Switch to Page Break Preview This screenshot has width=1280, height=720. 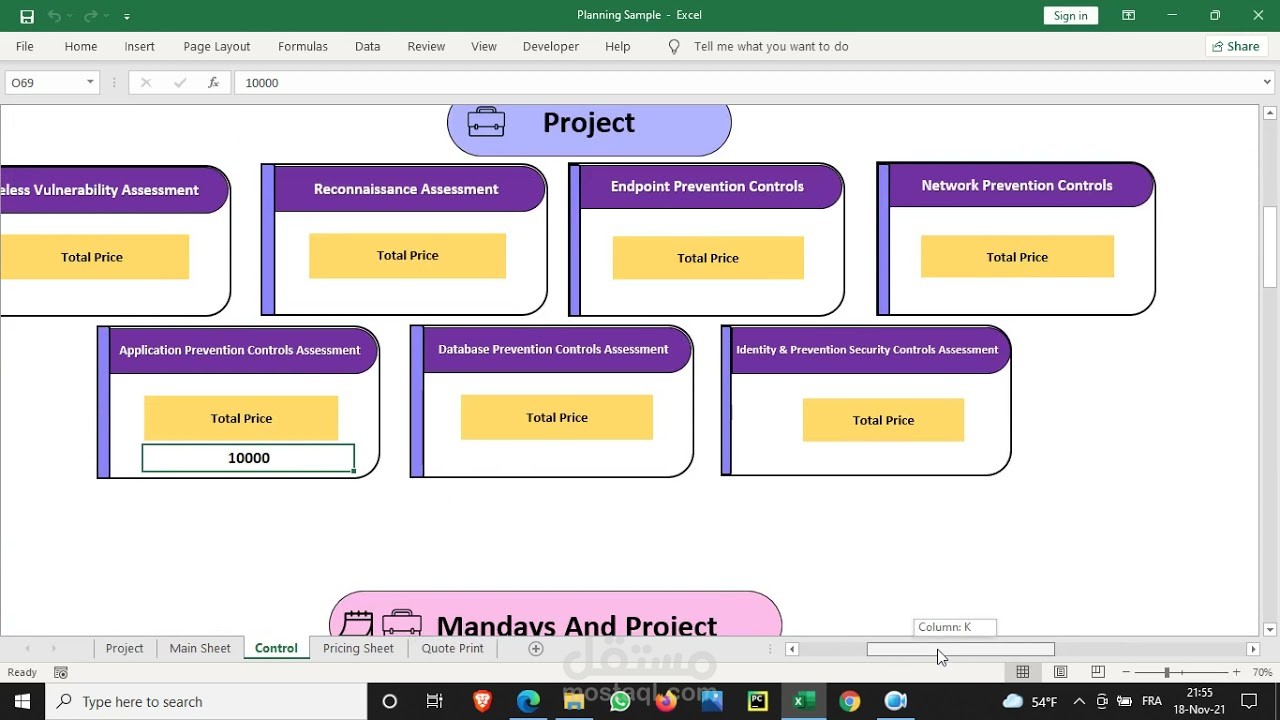(x=1098, y=672)
